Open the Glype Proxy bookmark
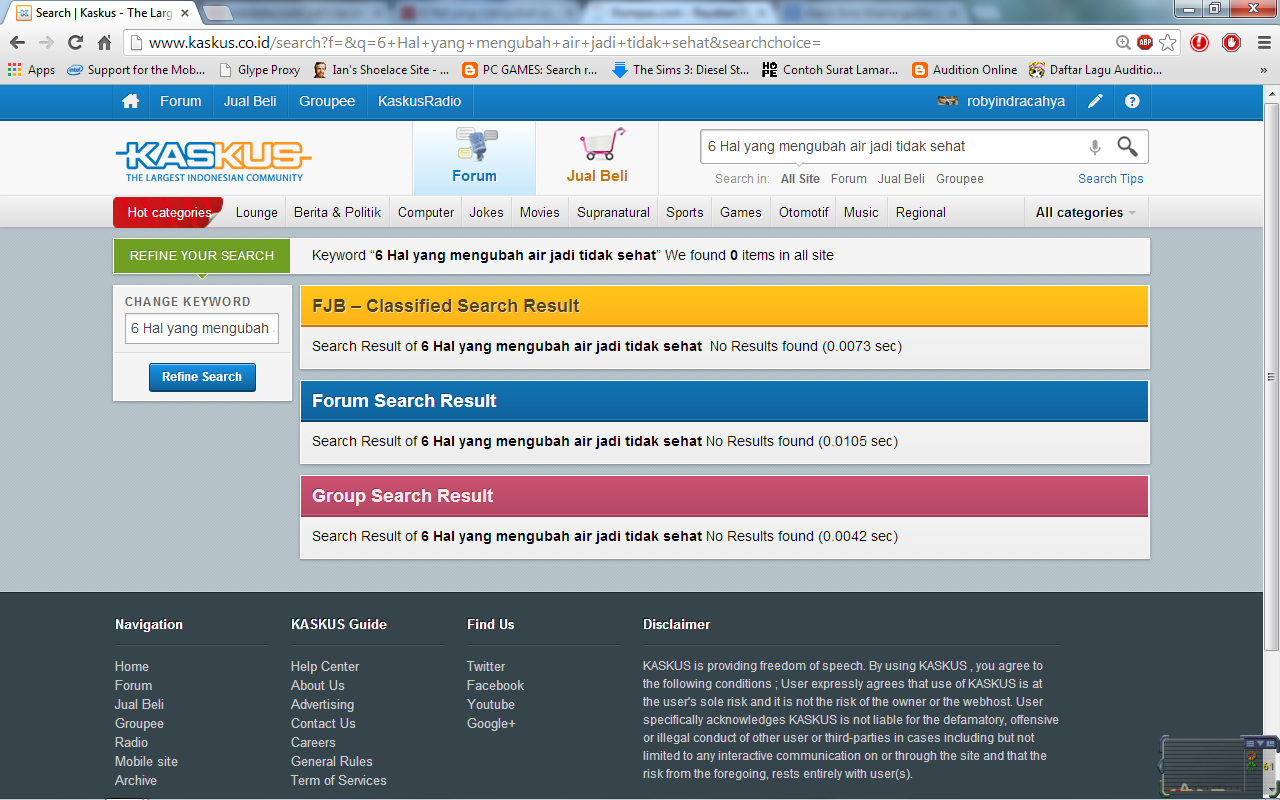This screenshot has width=1280, height=800. [x=259, y=70]
